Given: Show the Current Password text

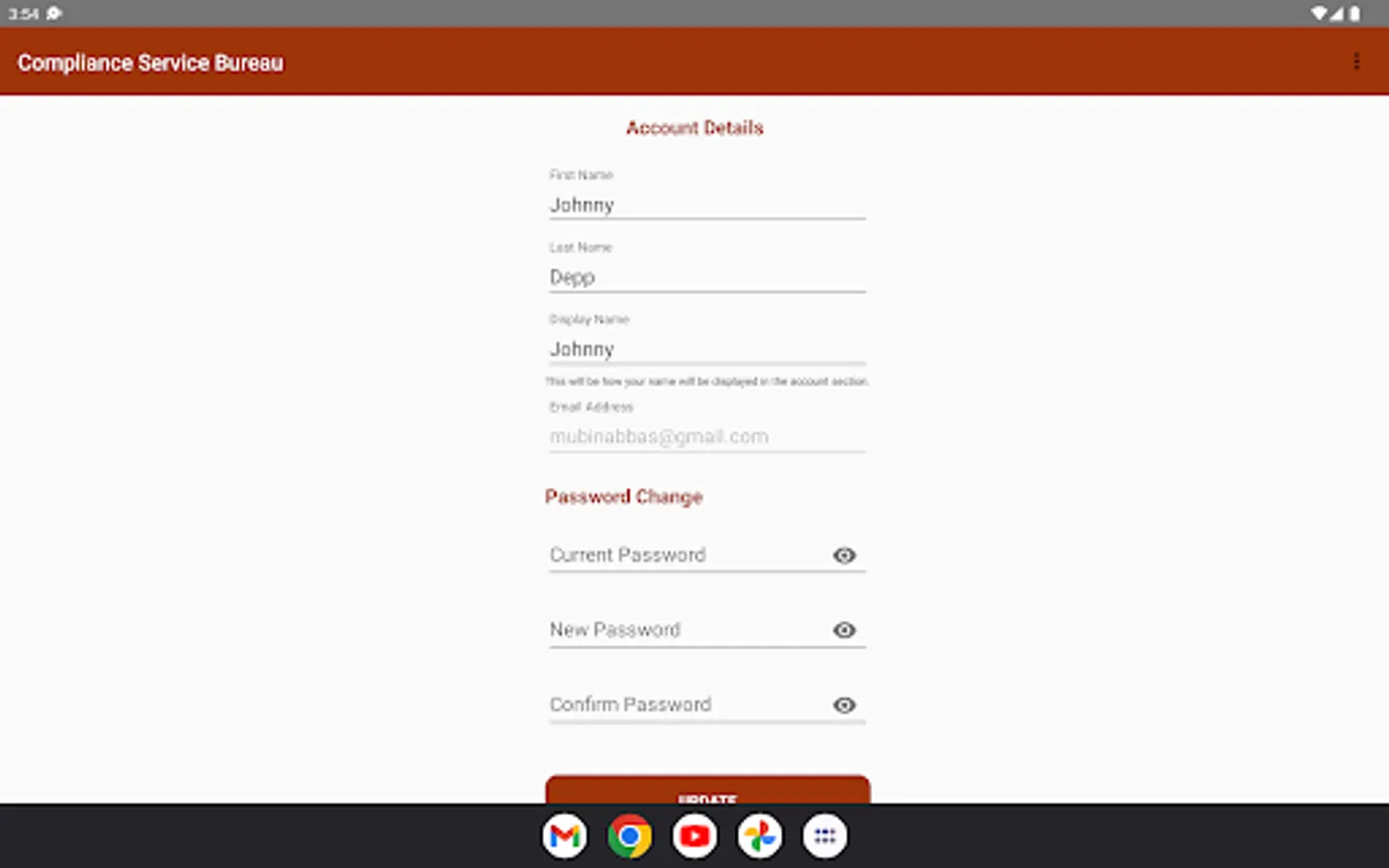Looking at the screenshot, I should pos(844,556).
